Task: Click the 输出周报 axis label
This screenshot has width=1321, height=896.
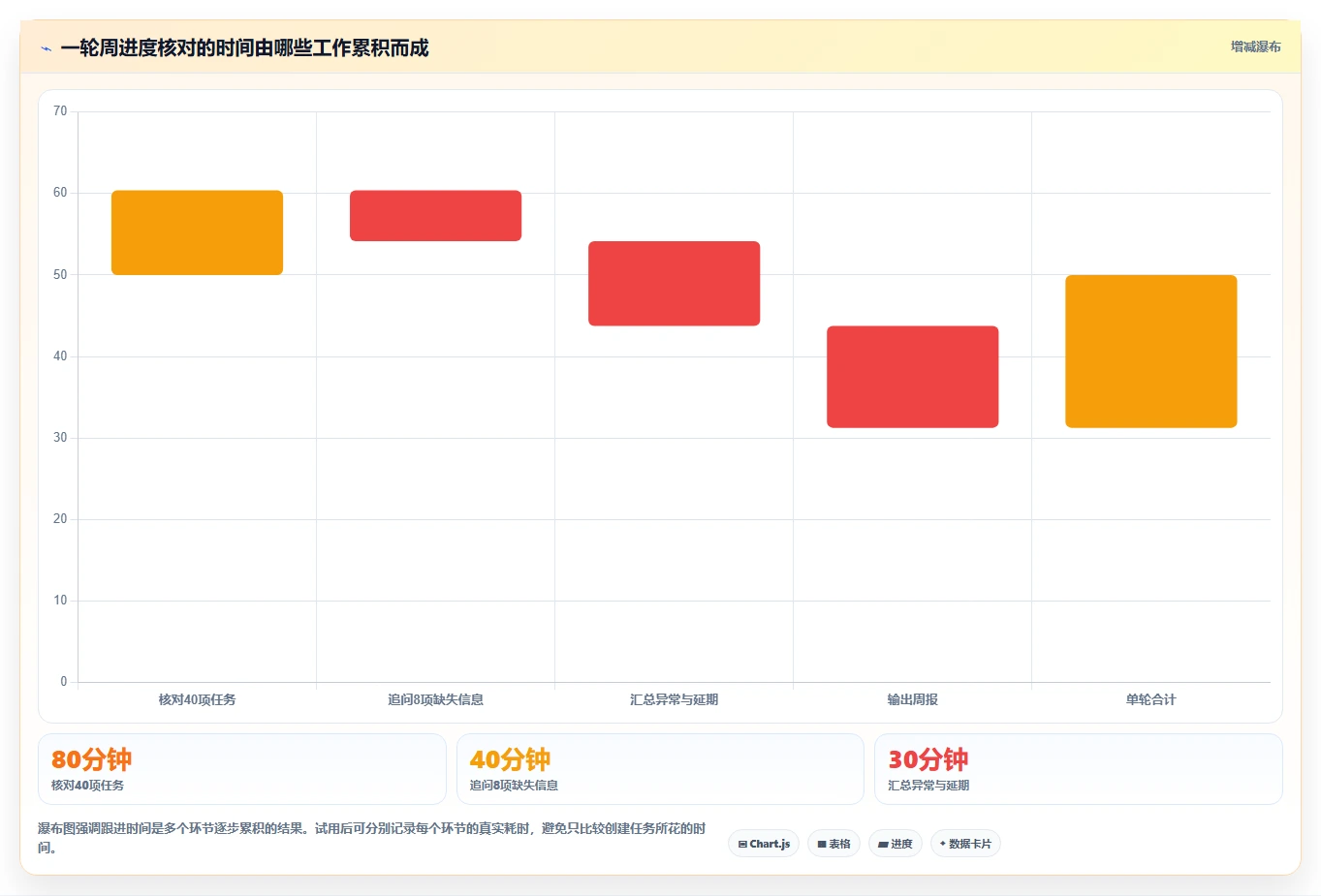Action: pyautogui.click(x=912, y=699)
